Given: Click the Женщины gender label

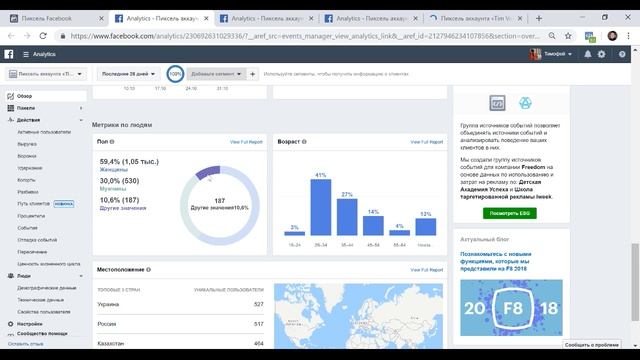Looking at the screenshot, I should (x=113, y=169).
